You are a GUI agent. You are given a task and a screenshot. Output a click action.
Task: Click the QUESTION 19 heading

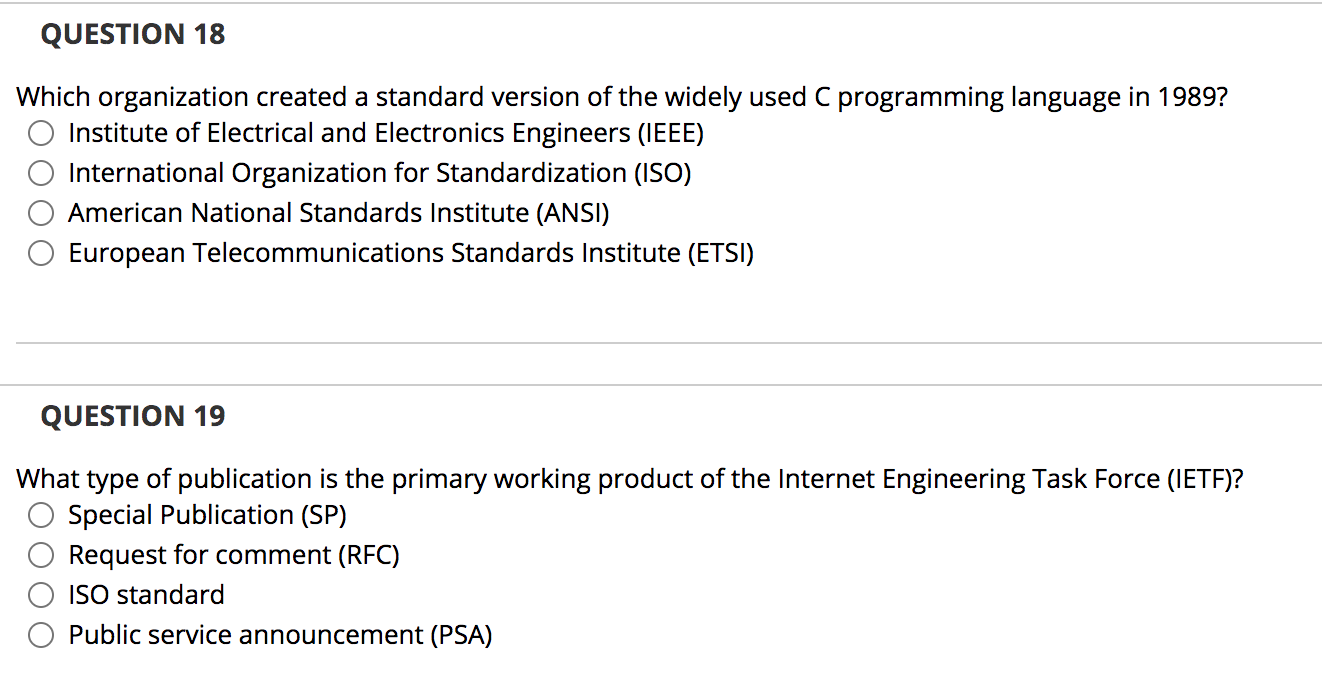pos(133,415)
